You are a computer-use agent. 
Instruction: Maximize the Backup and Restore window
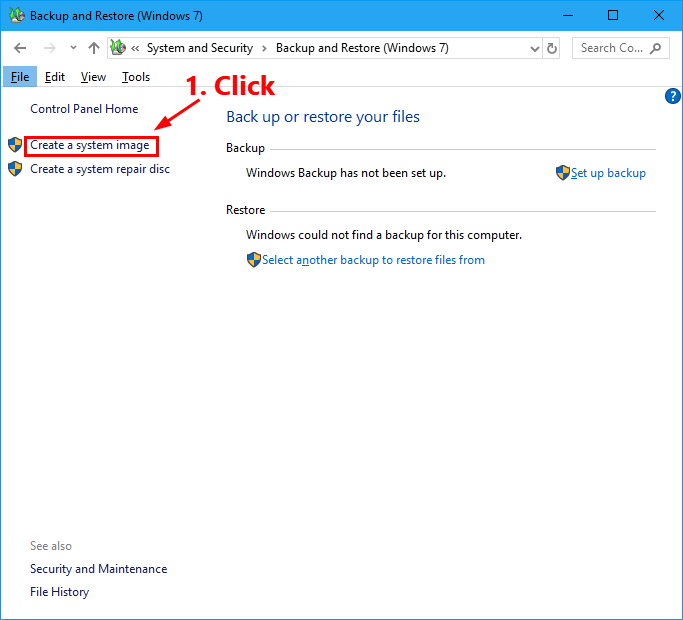click(x=613, y=15)
